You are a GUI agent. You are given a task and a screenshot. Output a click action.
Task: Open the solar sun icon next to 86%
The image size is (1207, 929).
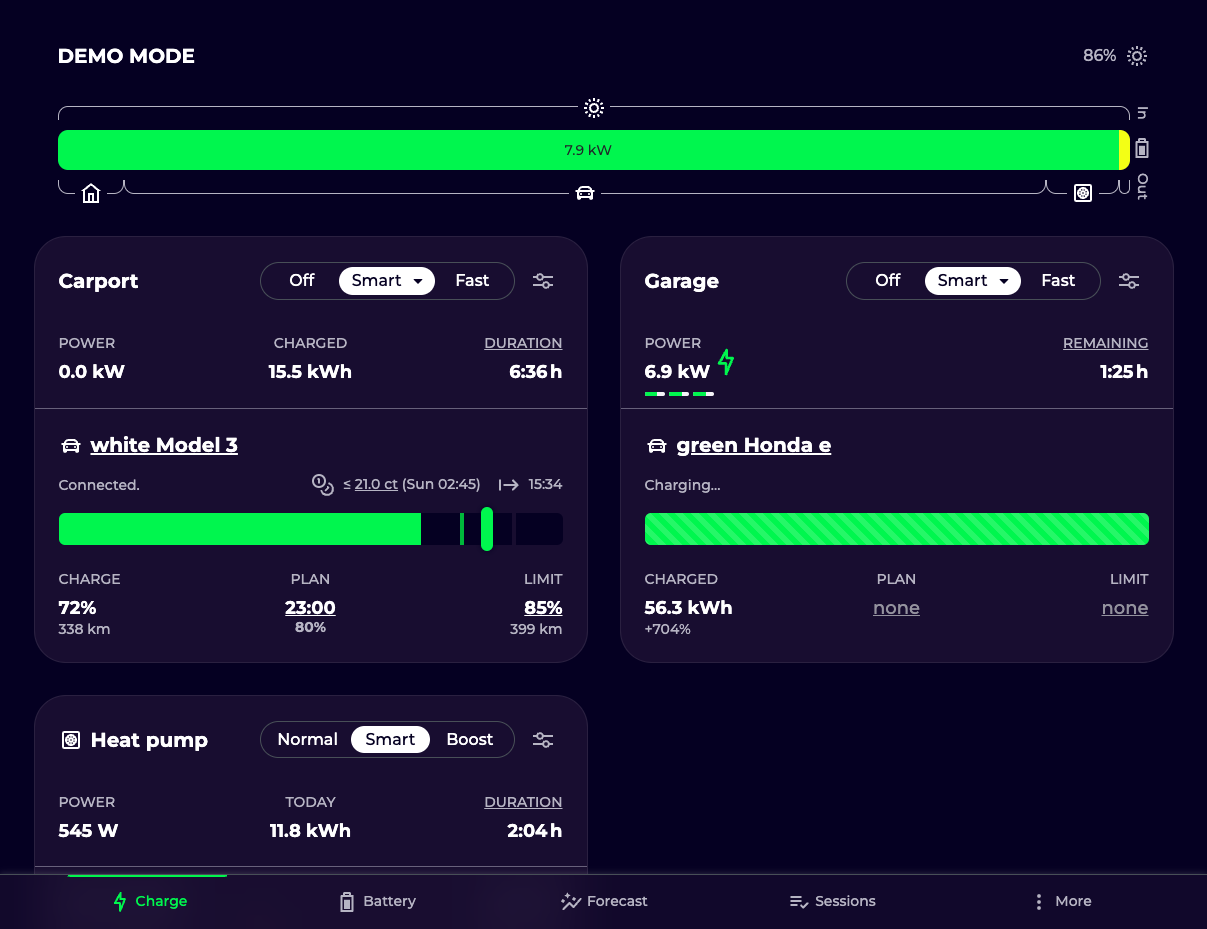[x=1137, y=56]
